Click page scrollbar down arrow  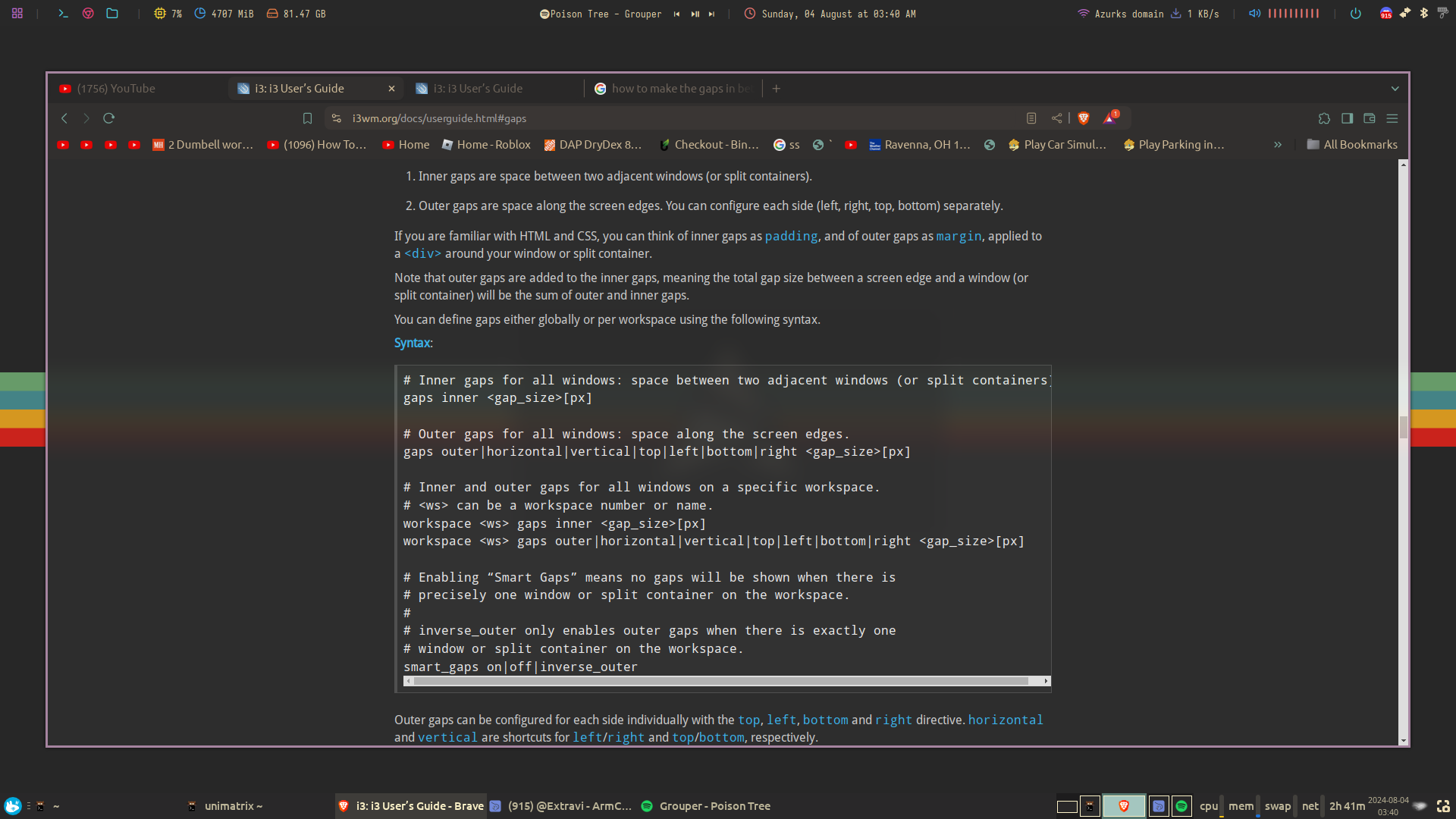pyautogui.click(x=1403, y=741)
